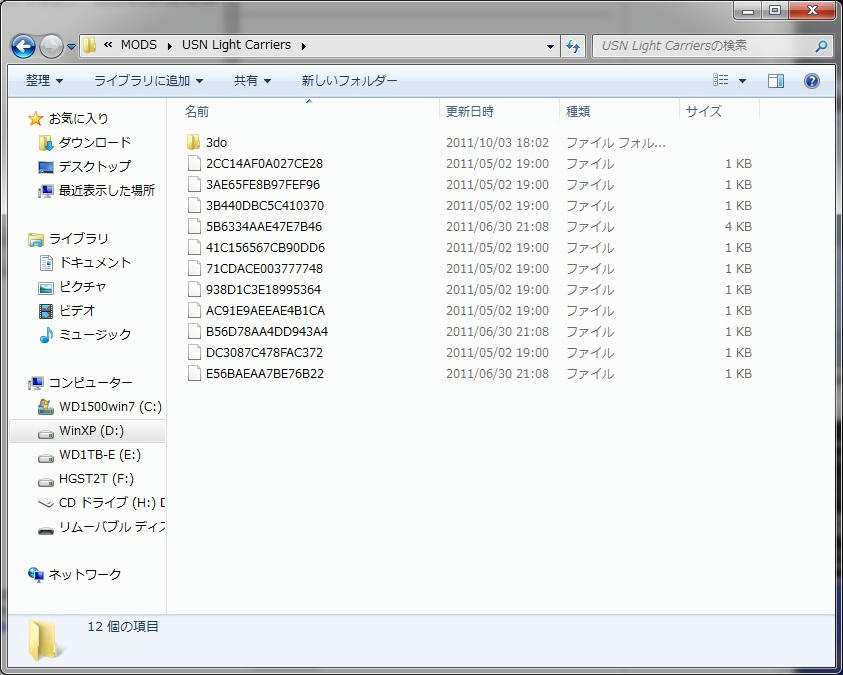This screenshot has width=843, height=675.
Task: Maximize the Explorer window
Action: (775, 10)
